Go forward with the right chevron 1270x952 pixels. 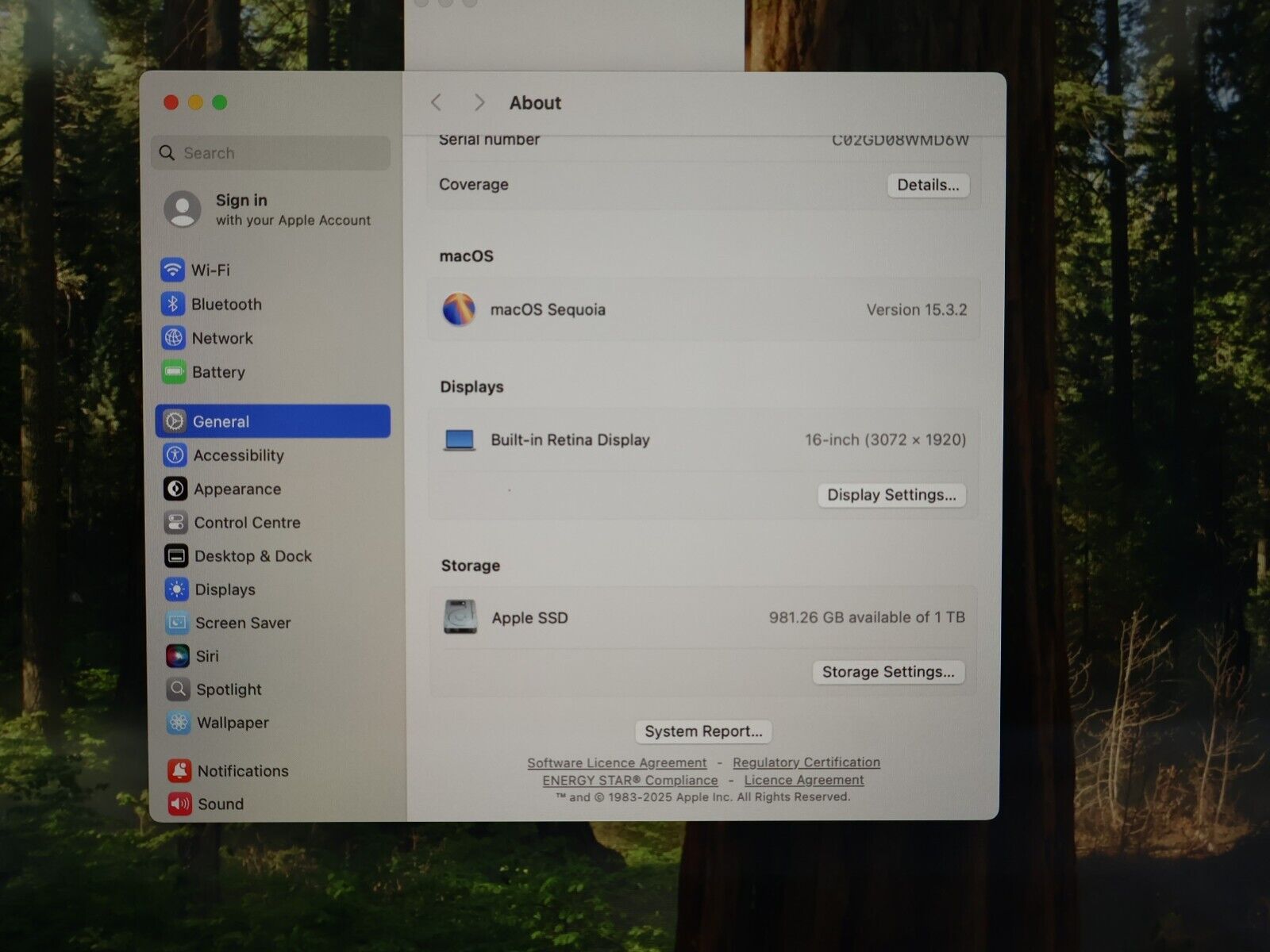[479, 102]
